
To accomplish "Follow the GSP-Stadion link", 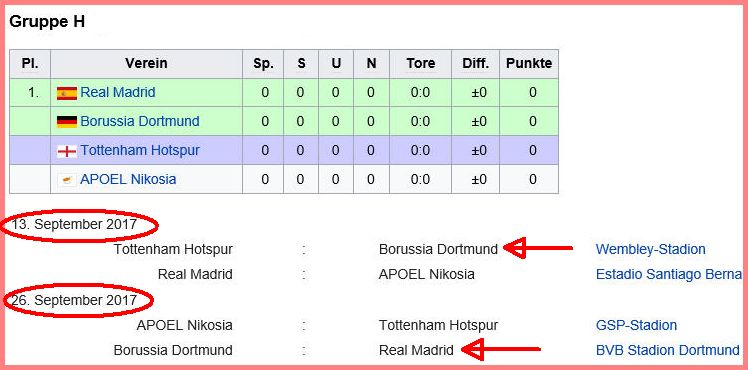I will point(636,325).
